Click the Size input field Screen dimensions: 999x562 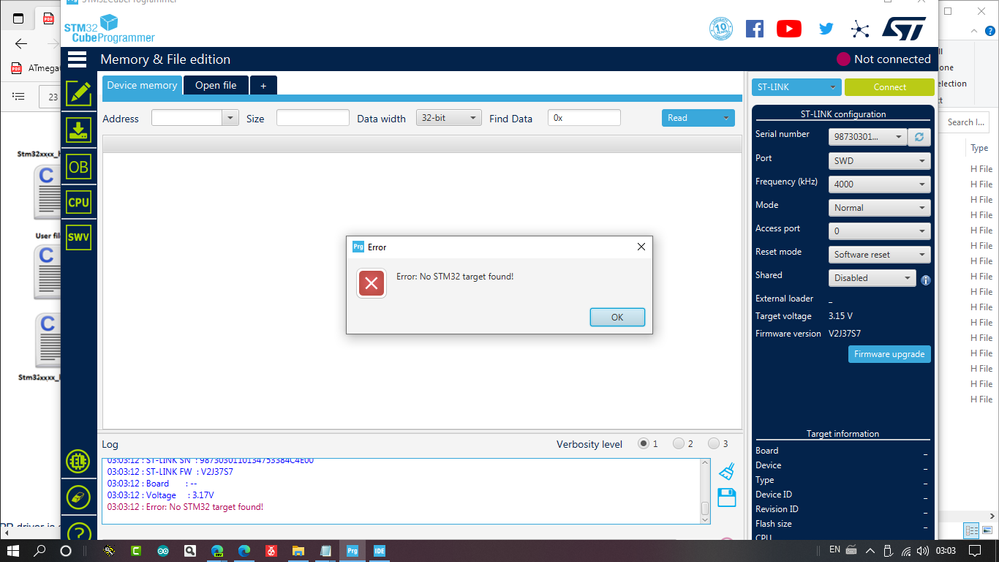(312, 118)
